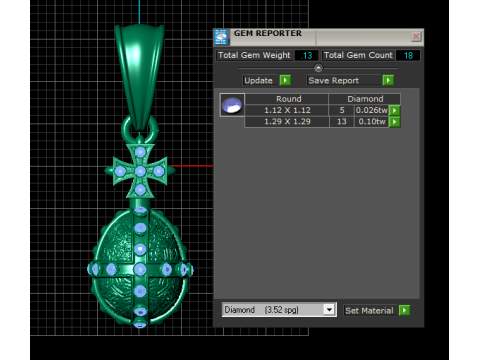Click the round gem preview thumbnail
The width and height of the screenshot is (480, 360).
pyautogui.click(x=232, y=105)
